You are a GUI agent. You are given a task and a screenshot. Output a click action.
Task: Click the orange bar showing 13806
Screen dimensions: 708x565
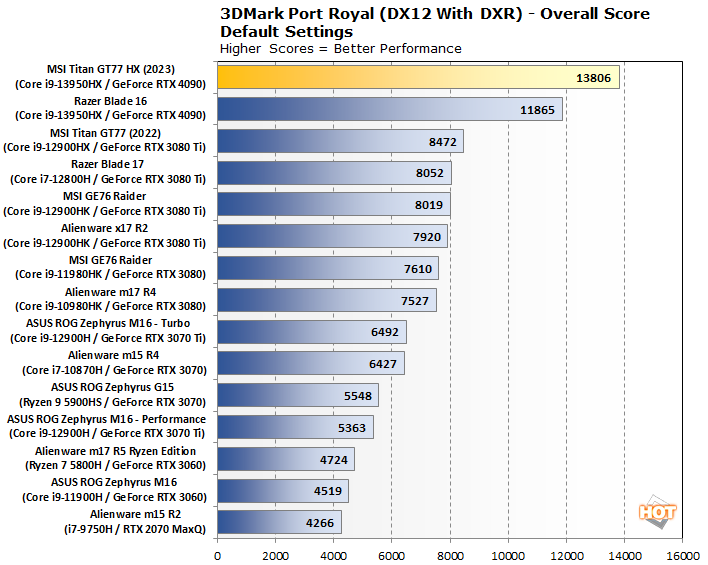[x=419, y=77]
